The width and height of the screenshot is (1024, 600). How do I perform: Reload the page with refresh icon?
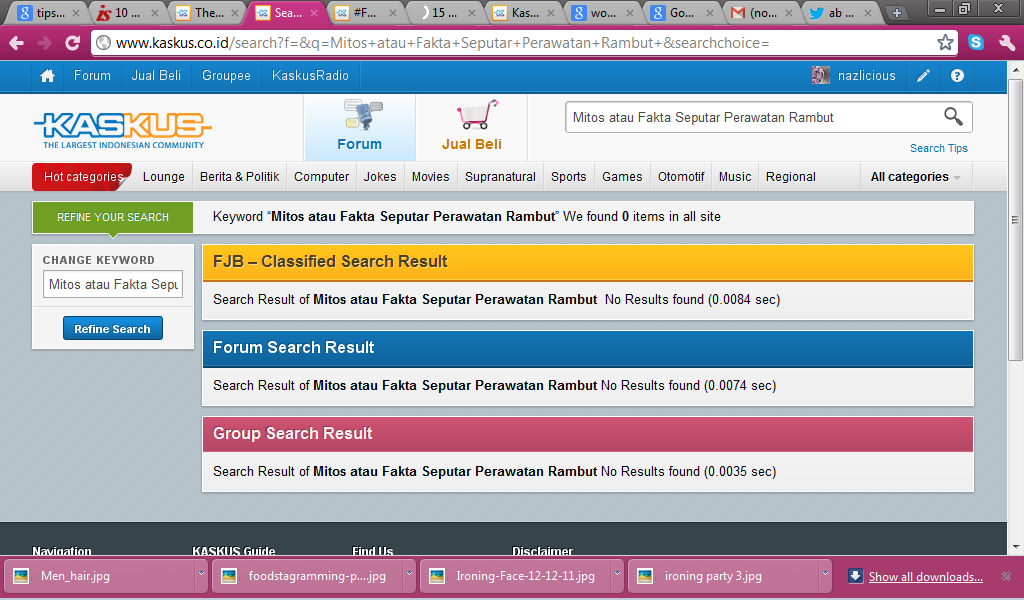(x=72, y=43)
